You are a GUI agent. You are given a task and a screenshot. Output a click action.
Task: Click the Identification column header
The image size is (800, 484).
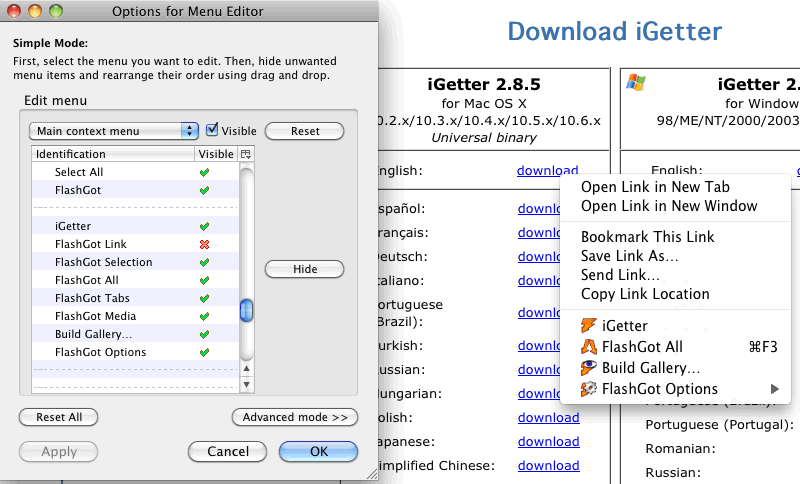[113, 154]
